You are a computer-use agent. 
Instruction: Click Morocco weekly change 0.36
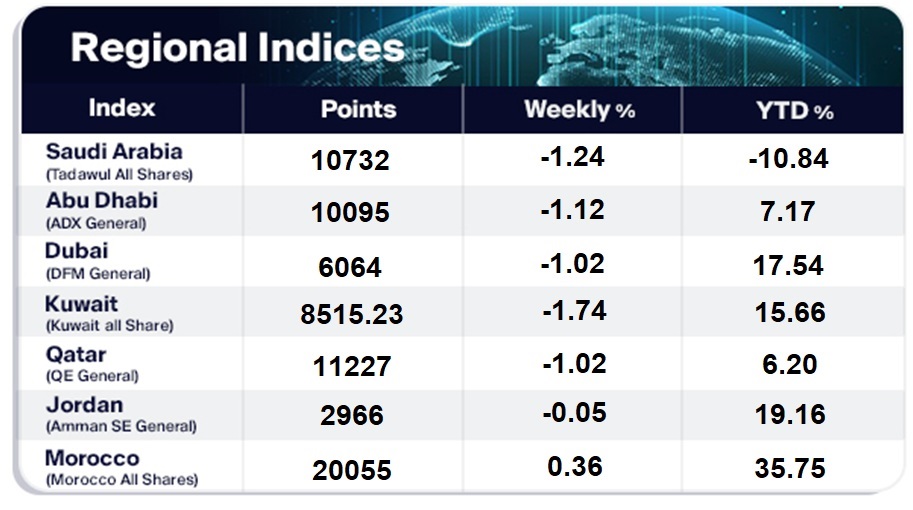(577, 466)
